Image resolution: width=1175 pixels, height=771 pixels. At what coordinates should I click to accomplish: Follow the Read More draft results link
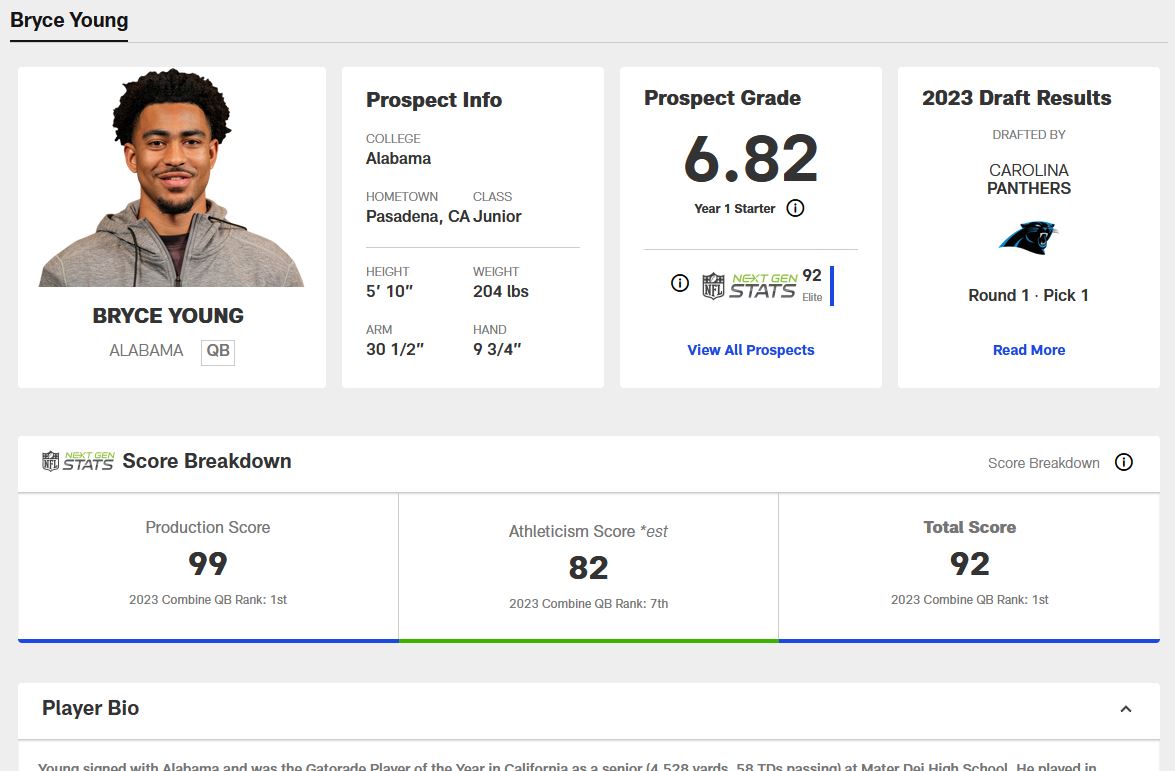pyautogui.click(x=1028, y=350)
